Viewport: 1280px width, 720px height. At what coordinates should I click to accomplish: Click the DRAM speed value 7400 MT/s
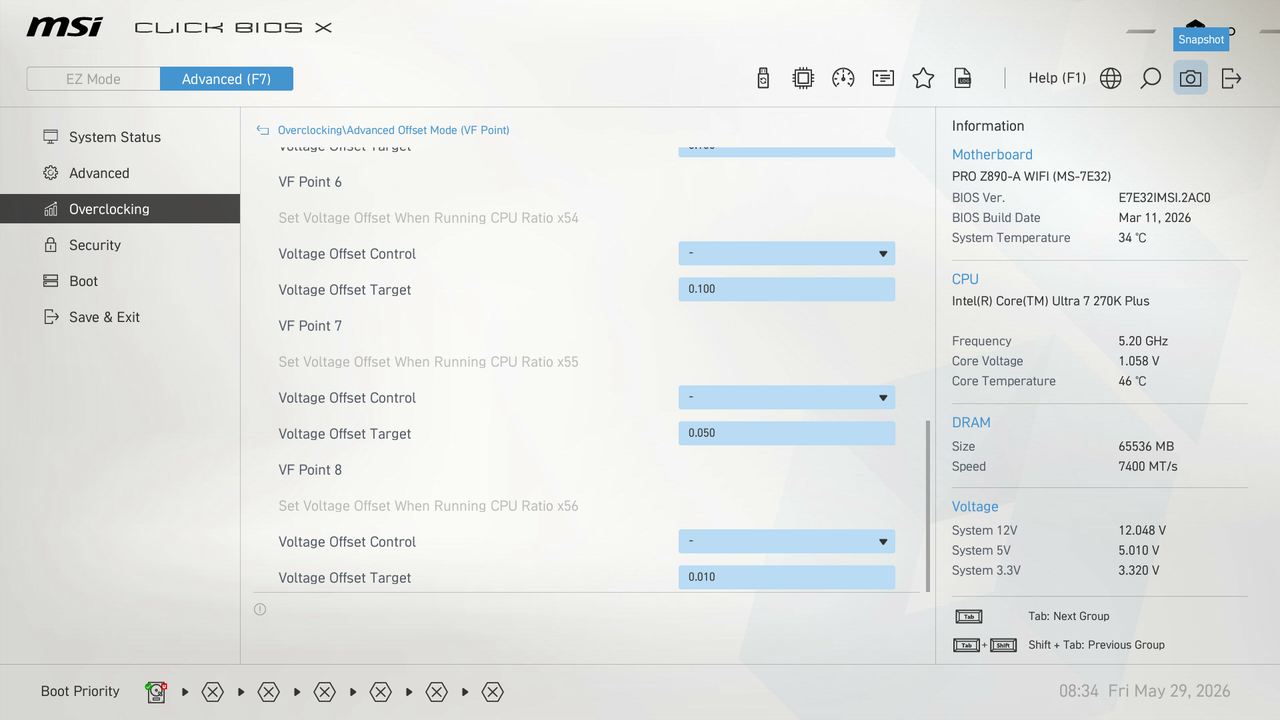[1148, 467]
